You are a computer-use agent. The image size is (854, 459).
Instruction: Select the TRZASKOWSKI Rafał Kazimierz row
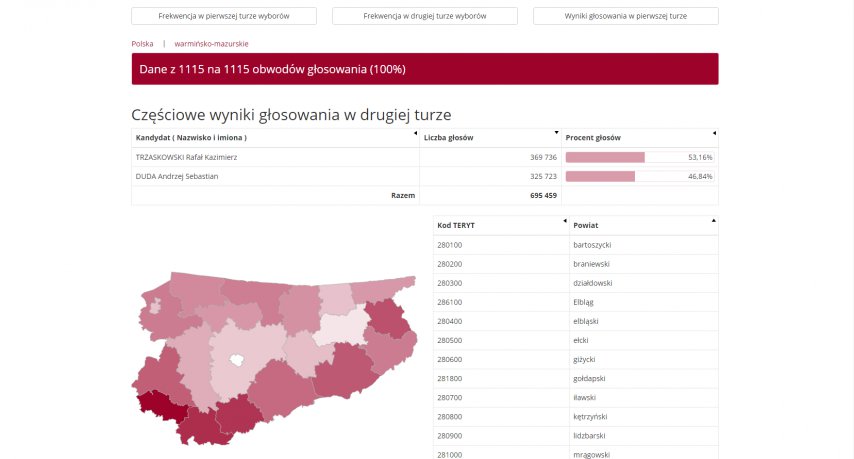(425, 157)
